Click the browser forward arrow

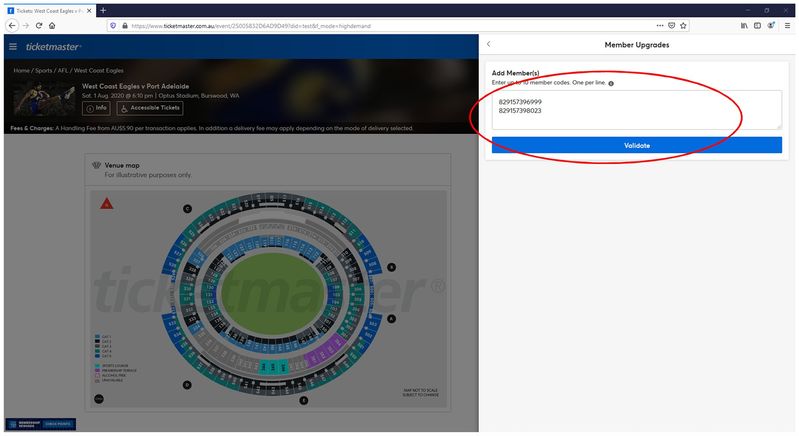point(25,25)
